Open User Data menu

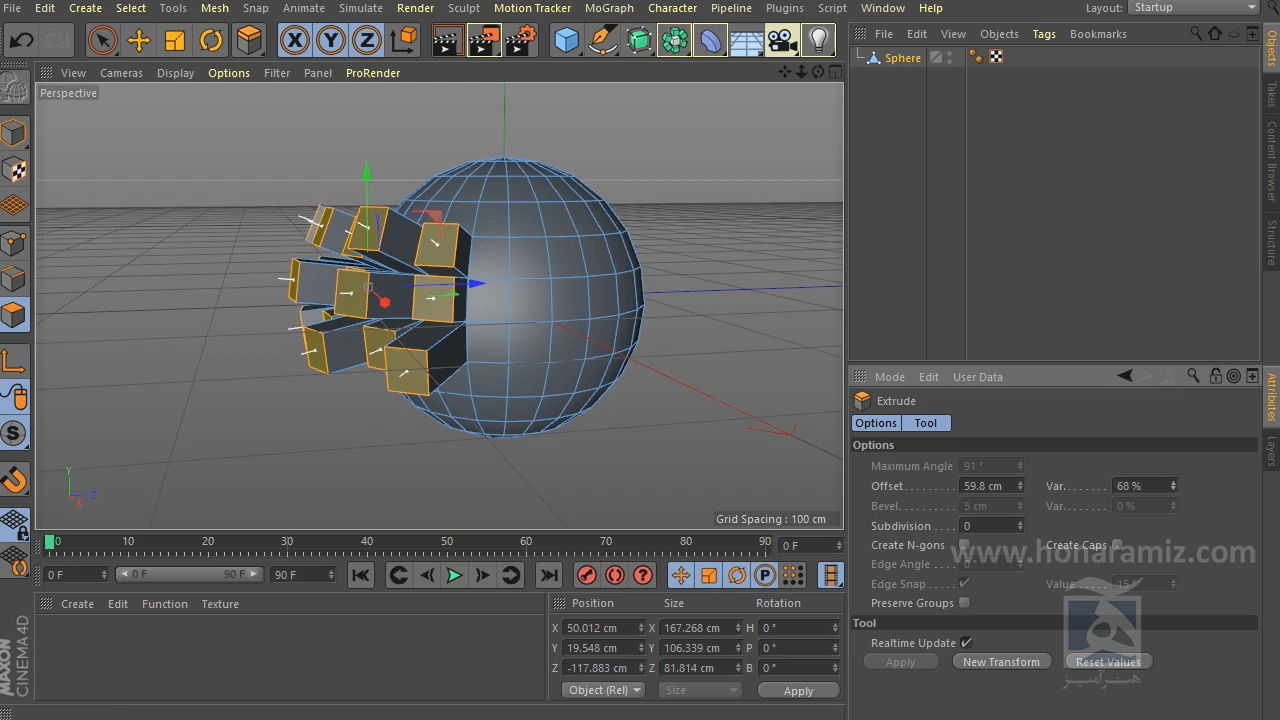pos(978,377)
